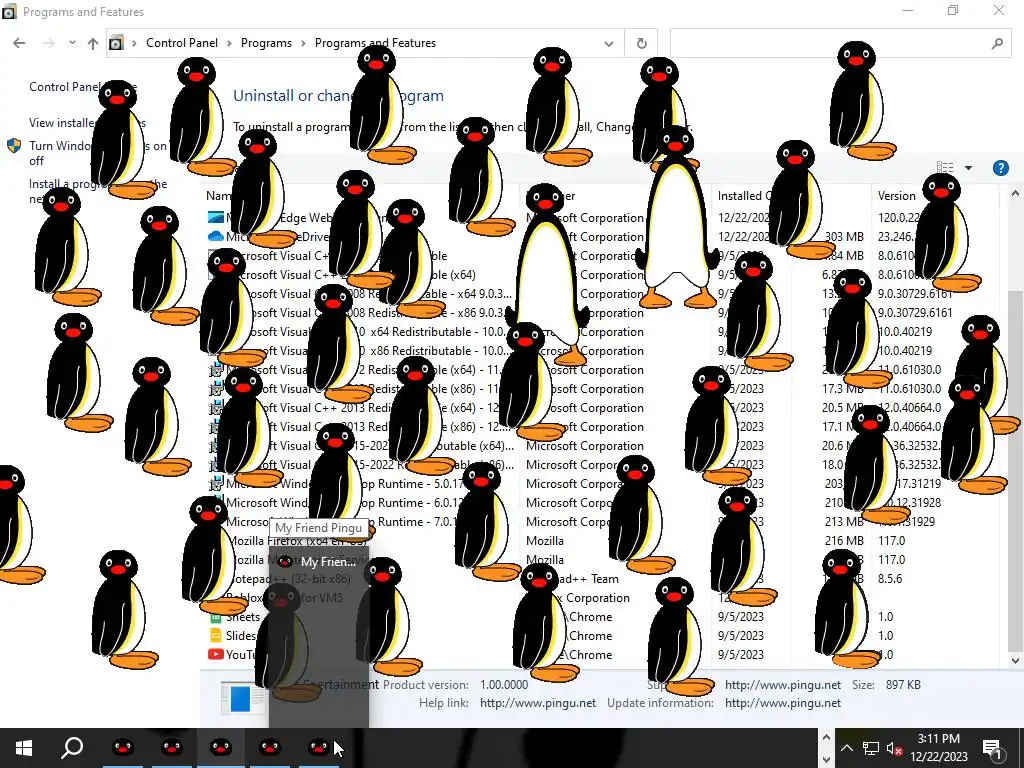Go back using the navigation back arrow
Screen dimensions: 1024x768
(x=19, y=43)
